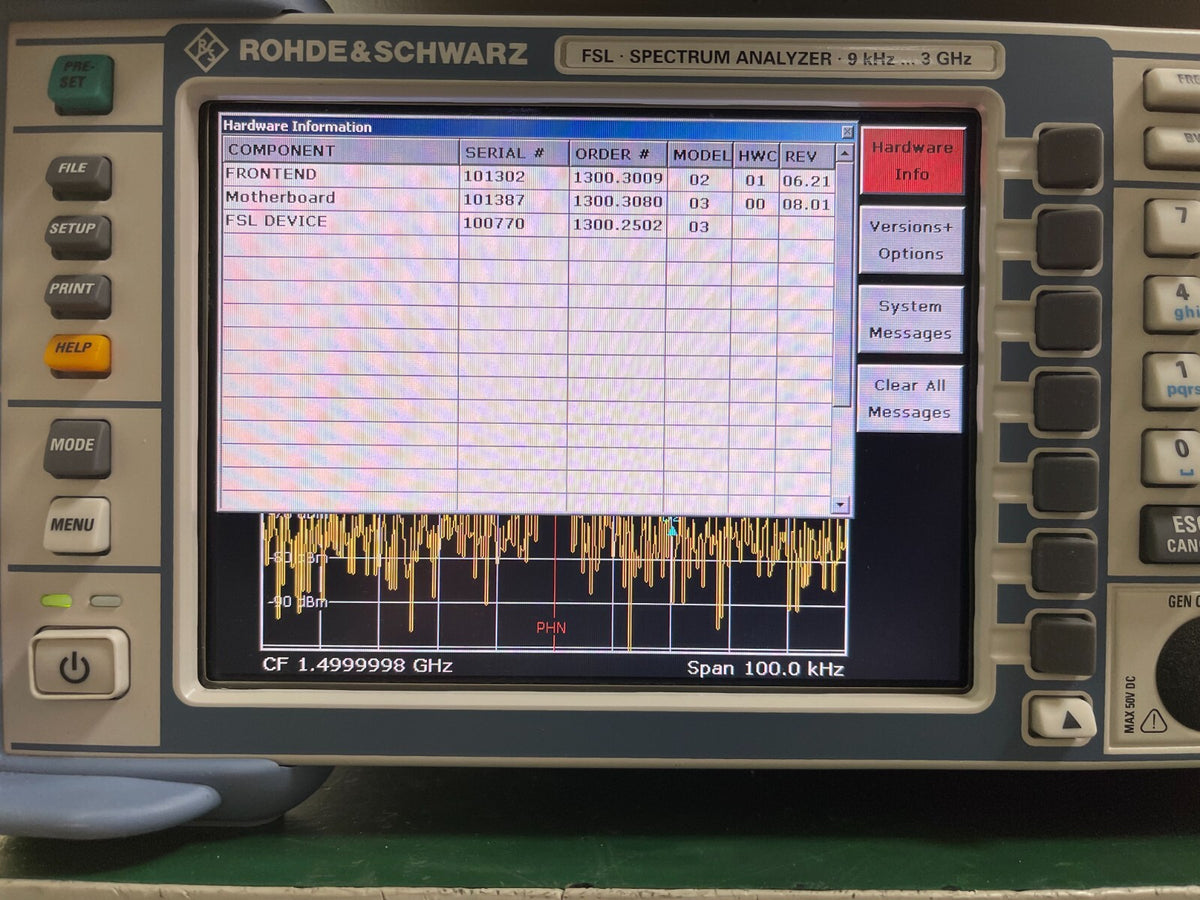The width and height of the screenshot is (1200, 900).
Task: Push the MODE hardware key
Action: click(77, 448)
